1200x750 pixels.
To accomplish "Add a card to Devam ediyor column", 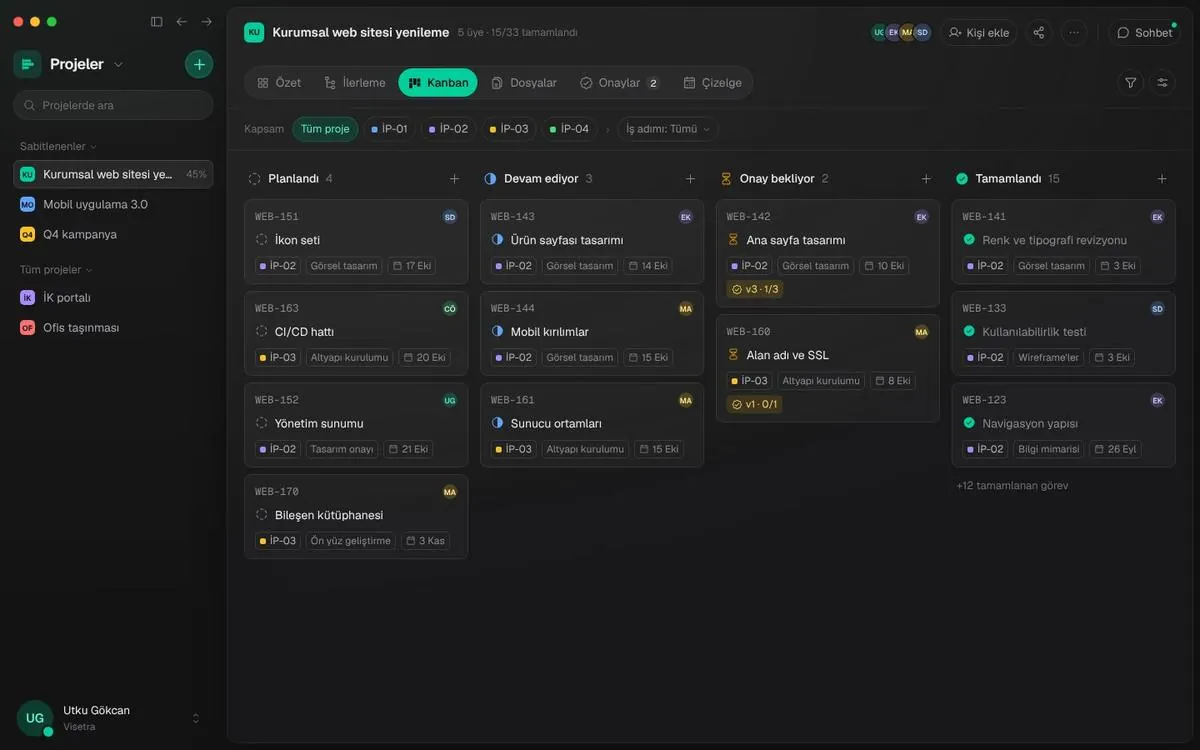I will pyautogui.click(x=690, y=179).
